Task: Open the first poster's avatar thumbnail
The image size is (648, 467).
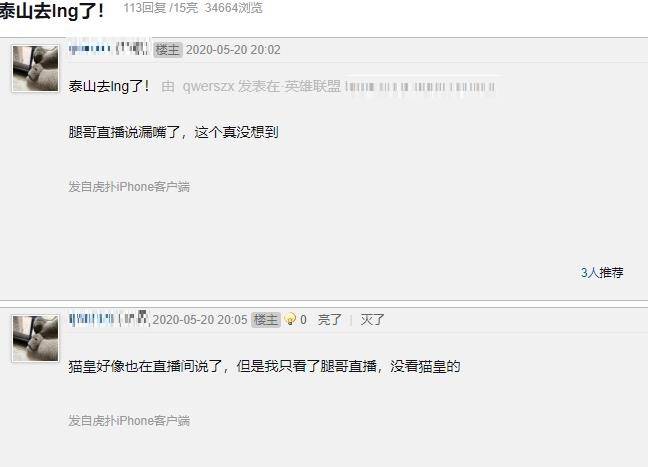Action: pos(36,69)
